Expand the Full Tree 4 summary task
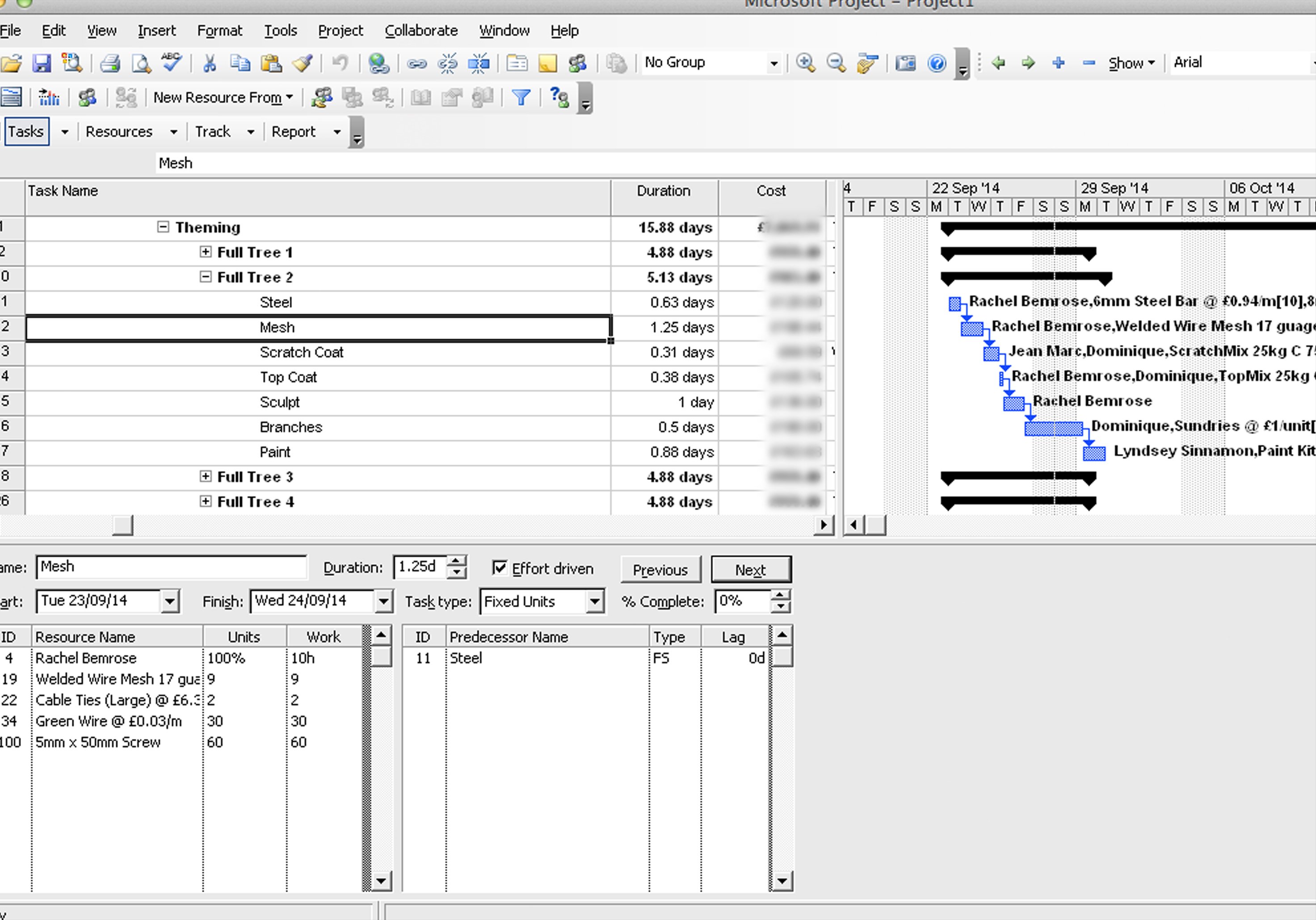Image resolution: width=1316 pixels, height=920 pixels. click(x=206, y=501)
